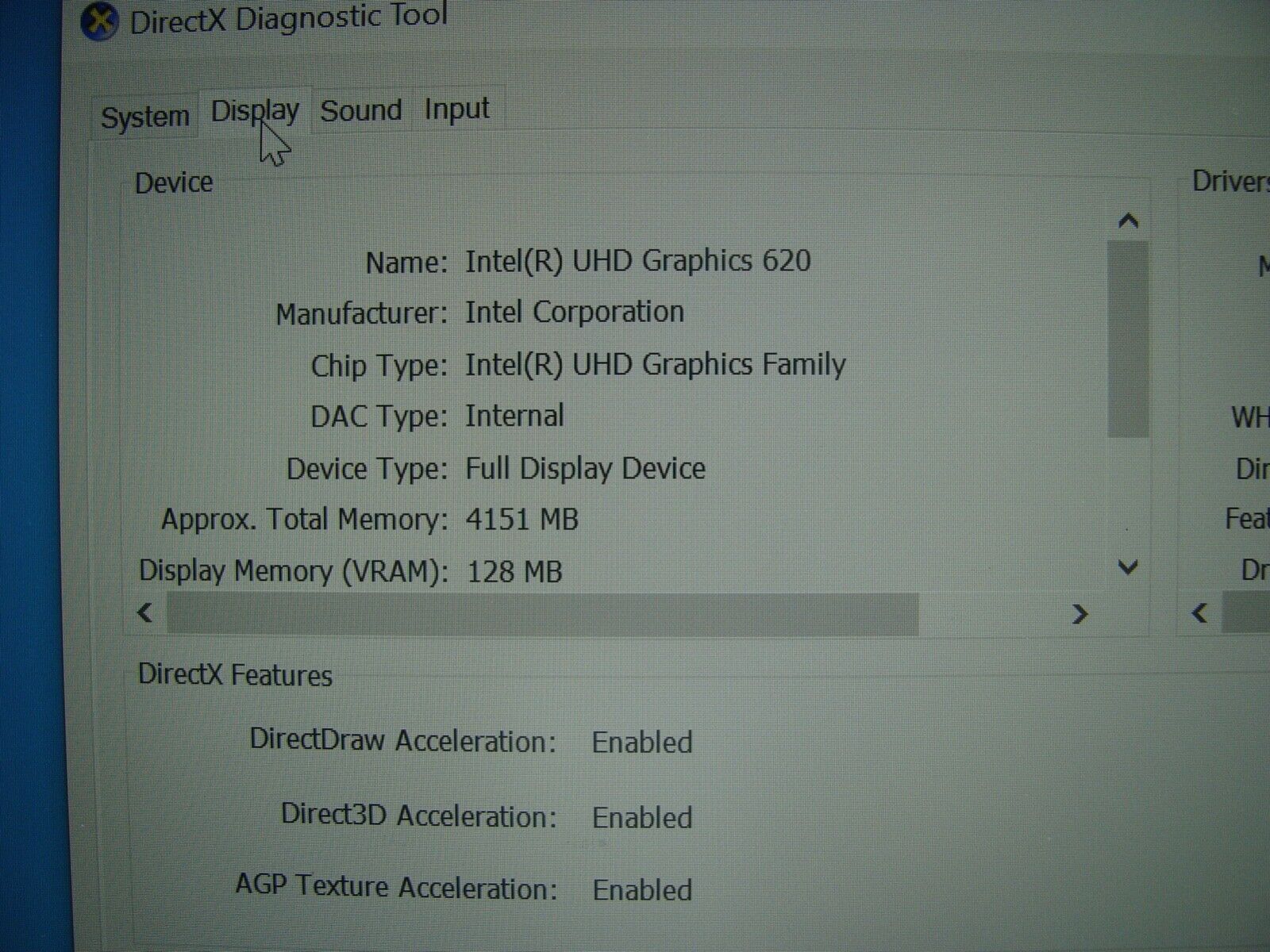Click the 'Device' group heading
Viewport: 1270px width, 952px height.
click(174, 182)
